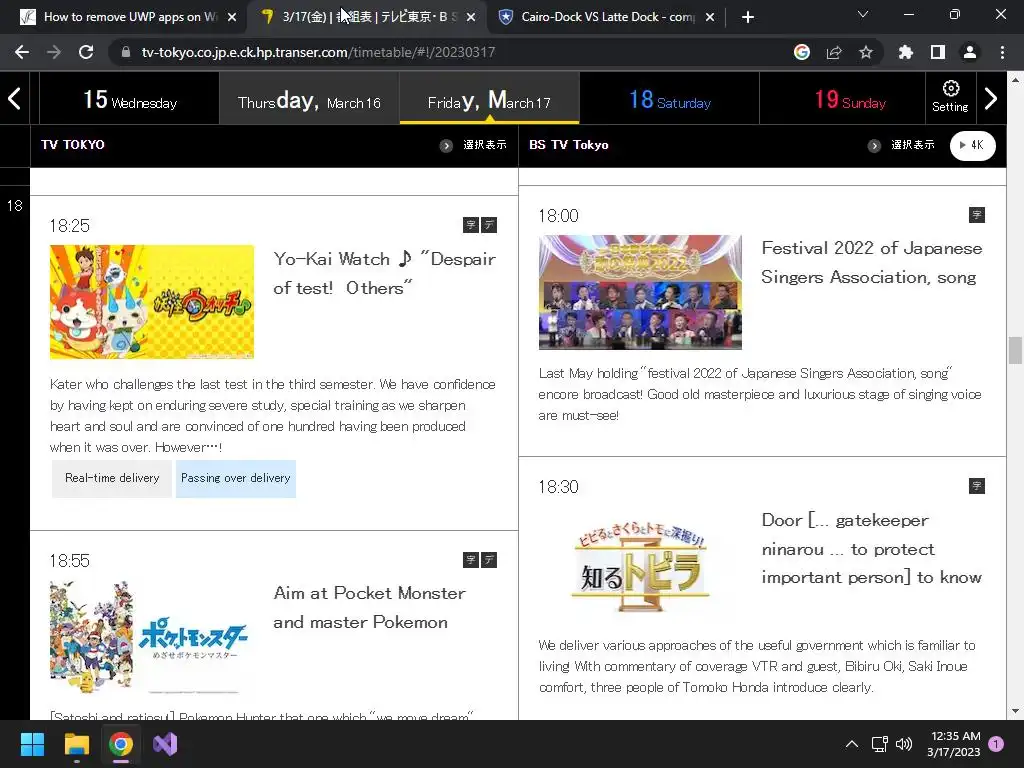The width and height of the screenshot is (1024, 768).
Task: Open tab search dropdown arrow
Action: click(x=863, y=14)
